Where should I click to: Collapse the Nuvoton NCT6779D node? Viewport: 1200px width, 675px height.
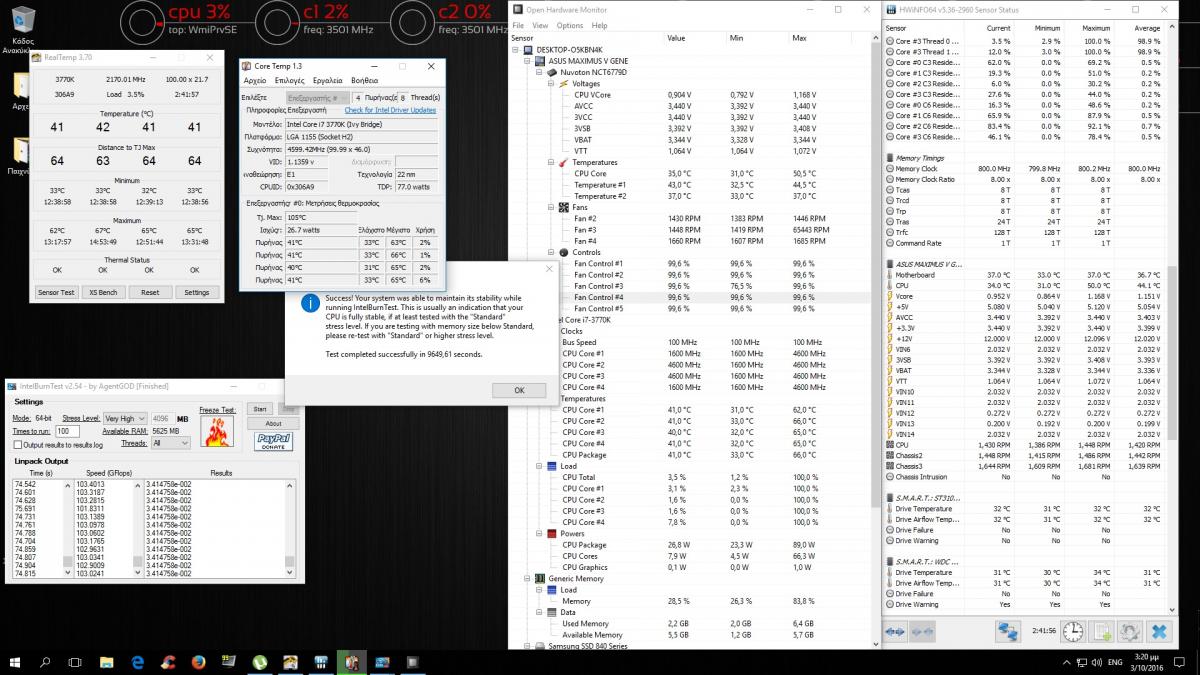539,72
